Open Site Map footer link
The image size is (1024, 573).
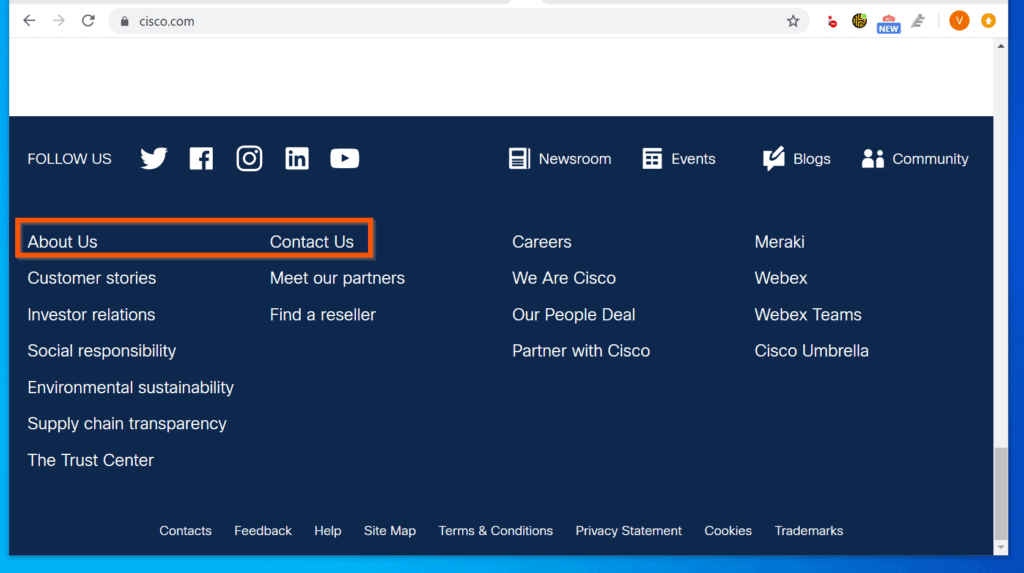[x=389, y=531]
